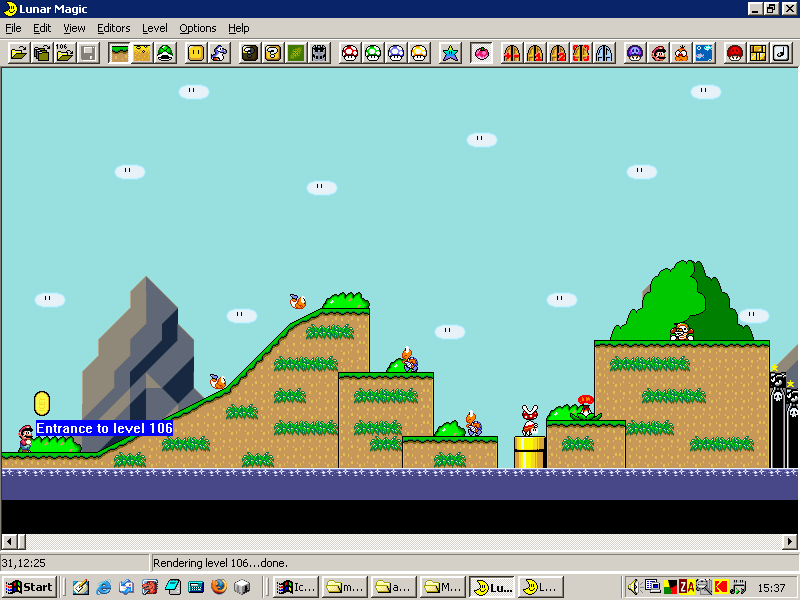Open the Level menu
This screenshot has height=600, width=800.
pos(155,28)
